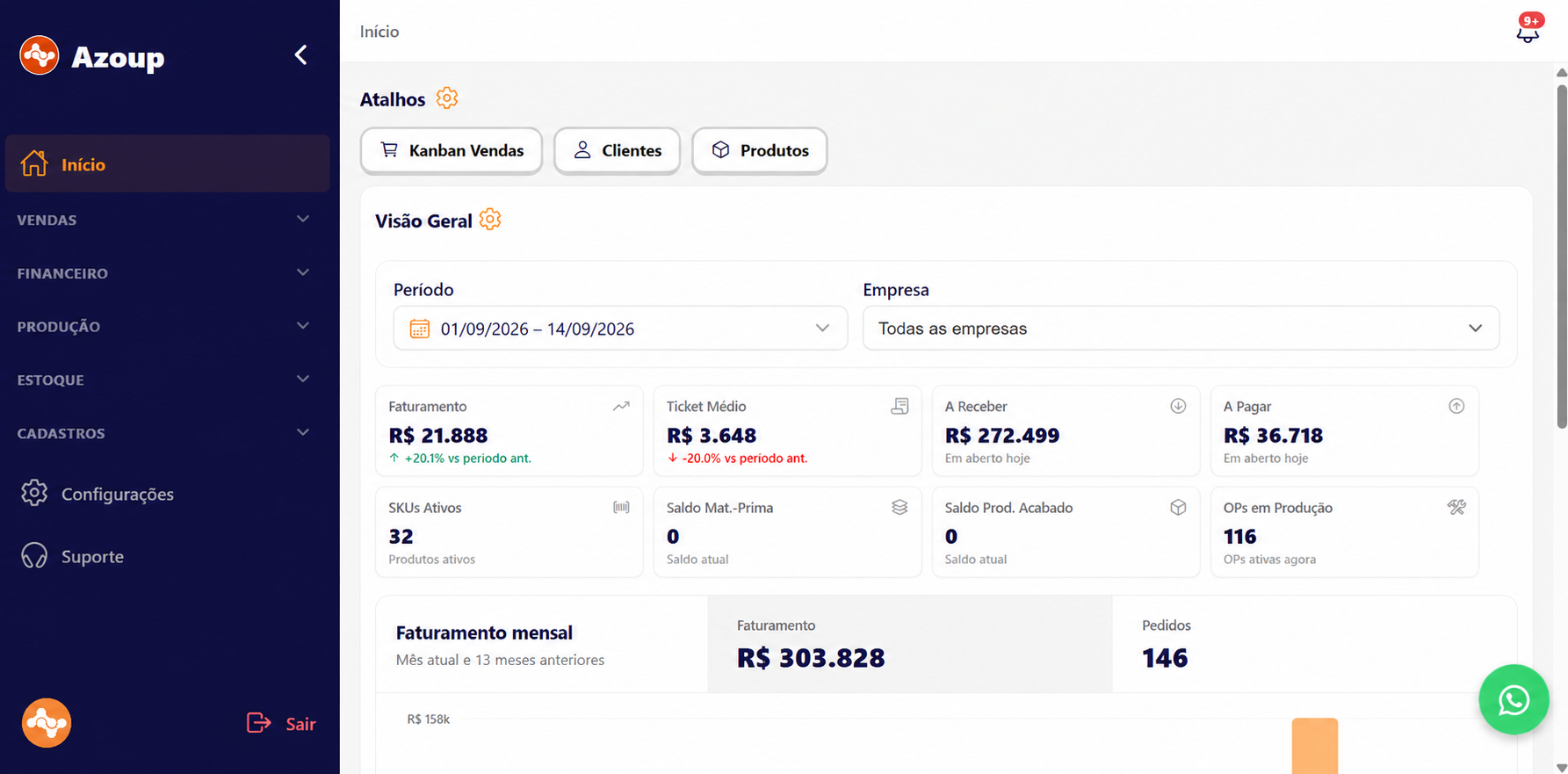The height and width of the screenshot is (774, 1568).
Task: Open the Produtos shortcut
Action: [x=760, y=150]
